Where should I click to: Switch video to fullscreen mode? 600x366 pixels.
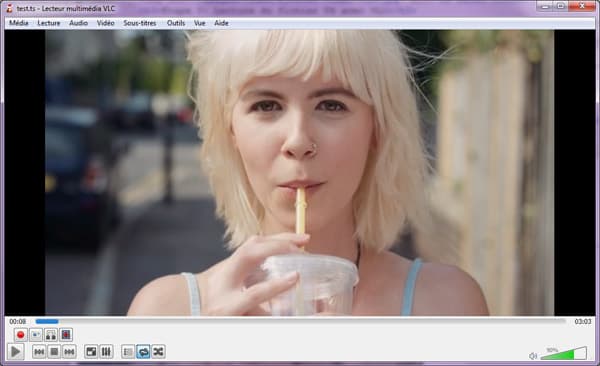coord(91,351)
